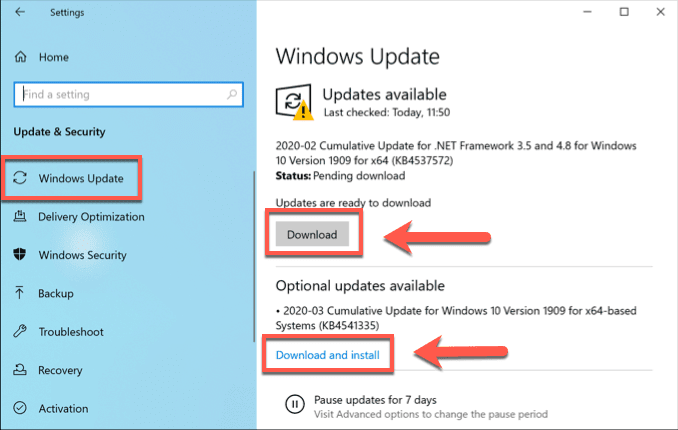Click the pause updates circle icon
Screen dimensions: 678x430
(294, 404)
